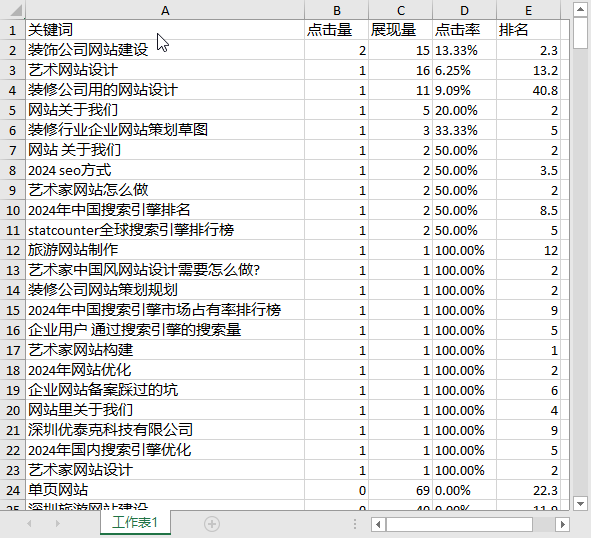Click previous sheet navigation arrow
The height and width of the screenshot is (538, 591).
pyautogui.click(x=29, y=524)
